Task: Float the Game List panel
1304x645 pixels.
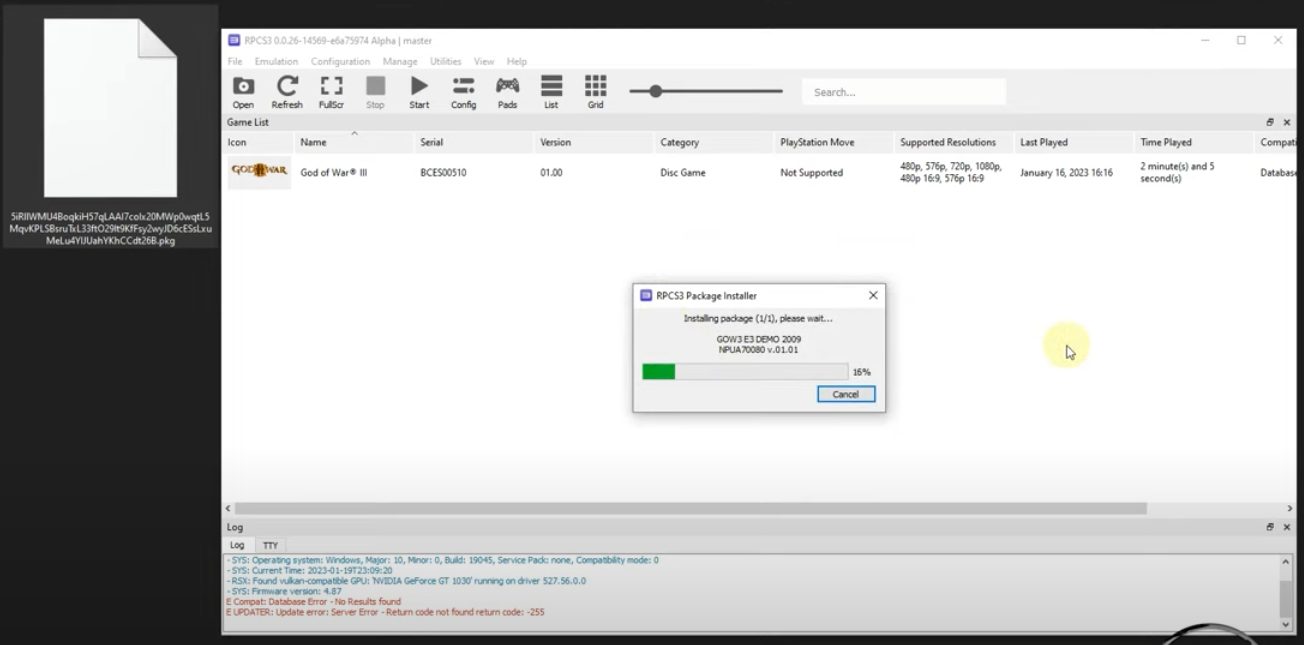Action: click(1270, 122)
